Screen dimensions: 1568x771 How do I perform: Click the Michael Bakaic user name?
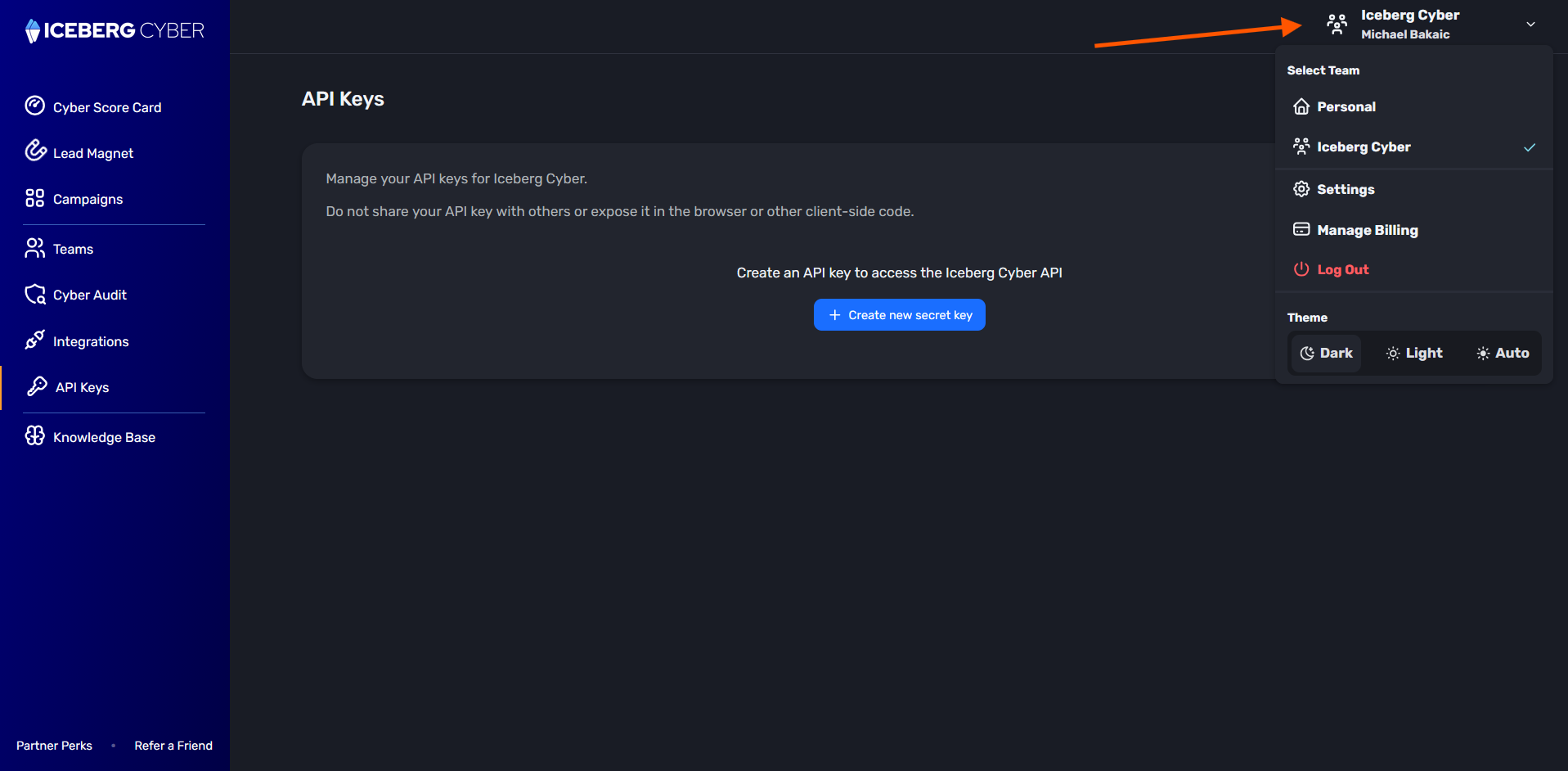pyautogui.click(x=1405, y=34)
